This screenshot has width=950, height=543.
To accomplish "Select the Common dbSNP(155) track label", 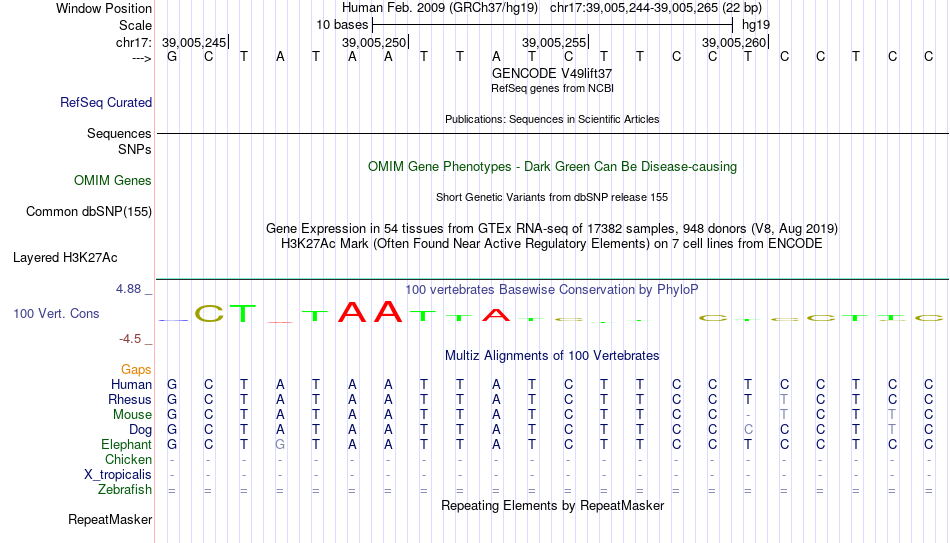I will tap(88, 212).
